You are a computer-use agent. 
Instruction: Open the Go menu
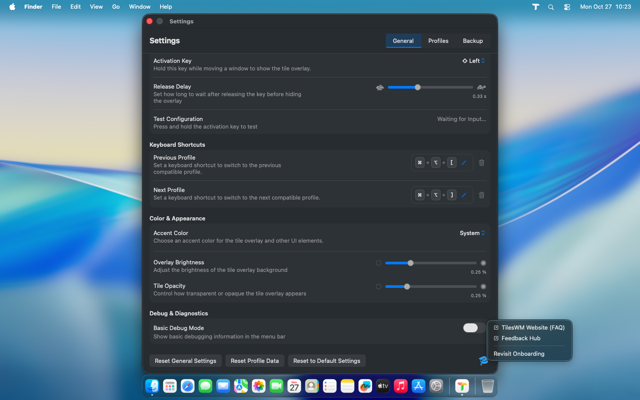pyautogui.click(x=116, y=7)
